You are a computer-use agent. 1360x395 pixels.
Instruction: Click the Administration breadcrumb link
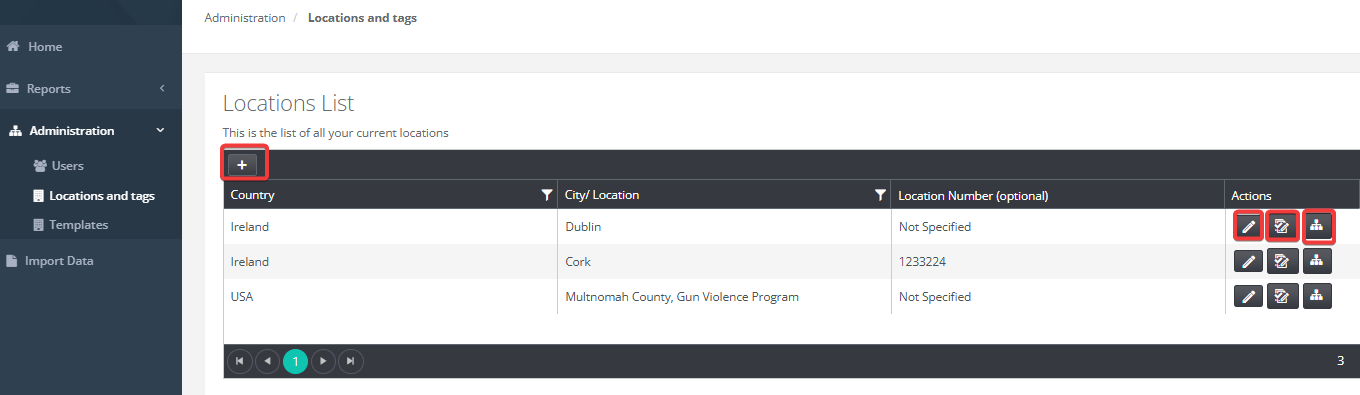click(x=245, y=18)
